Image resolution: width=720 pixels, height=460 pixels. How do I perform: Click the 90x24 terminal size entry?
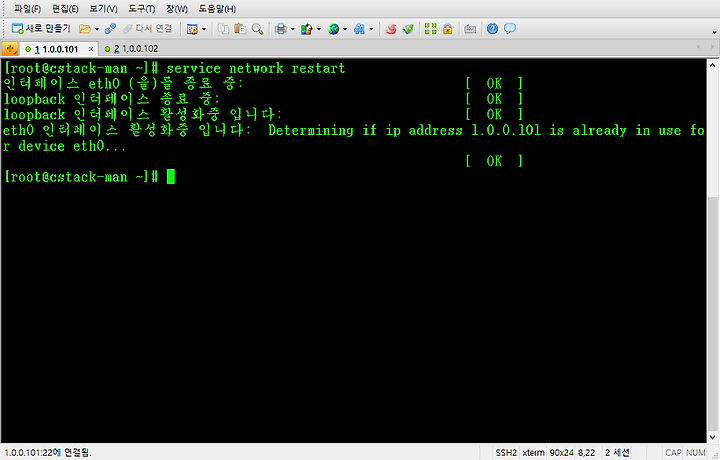click(x=561, y=453)
